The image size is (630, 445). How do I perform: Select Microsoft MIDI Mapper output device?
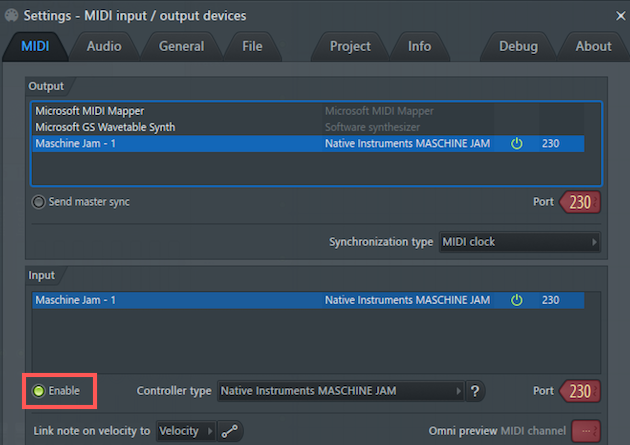(308, 111)
